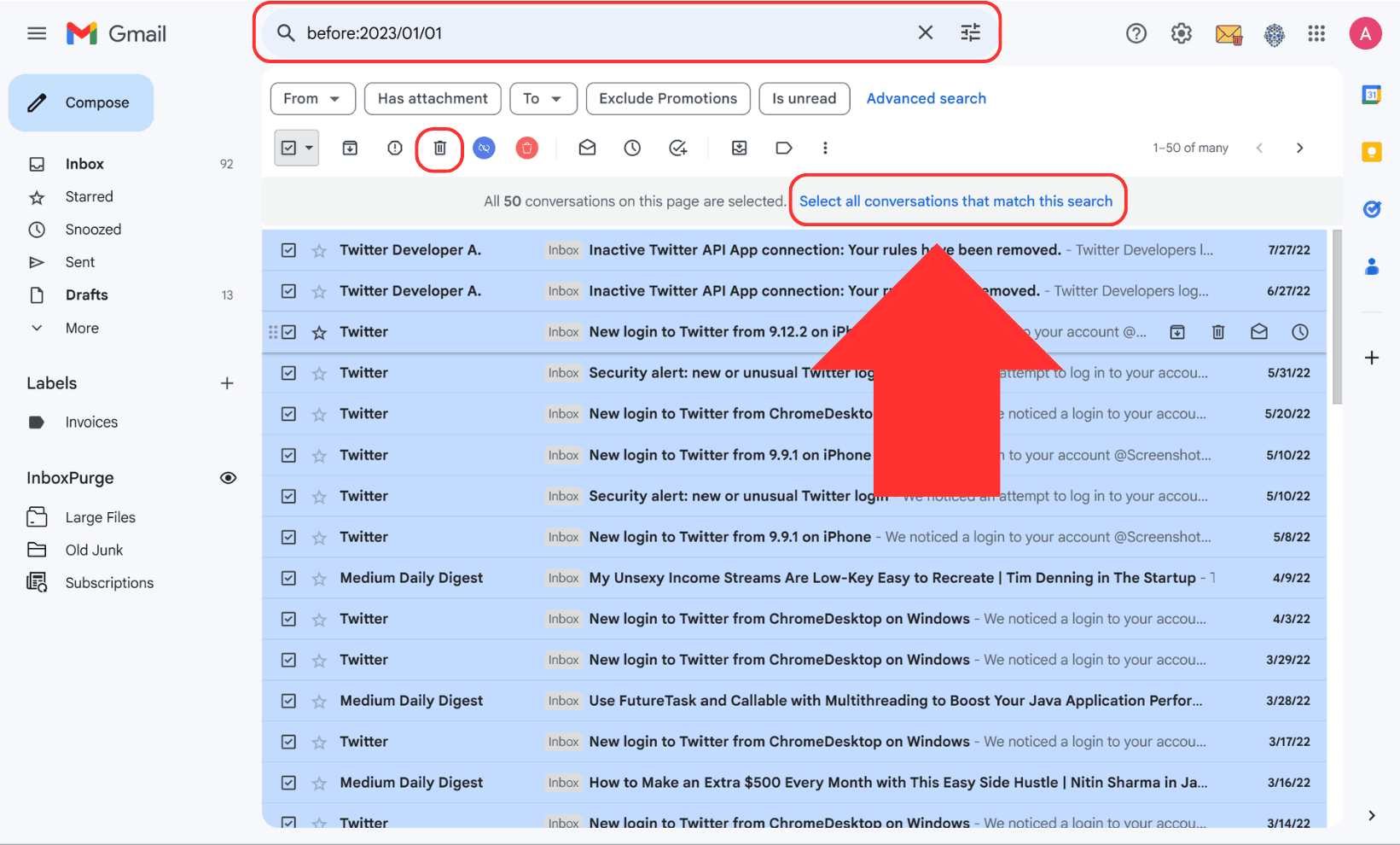Open search options filter icon

971,32
